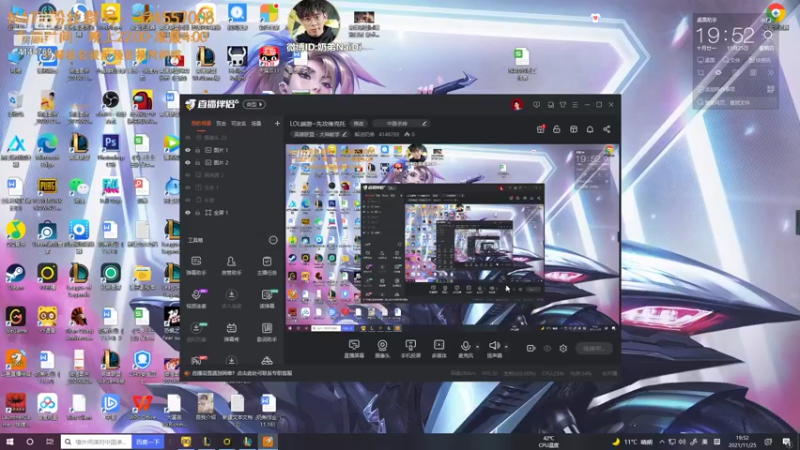Select the PUBG desktop icon

[x=47, y=192]
